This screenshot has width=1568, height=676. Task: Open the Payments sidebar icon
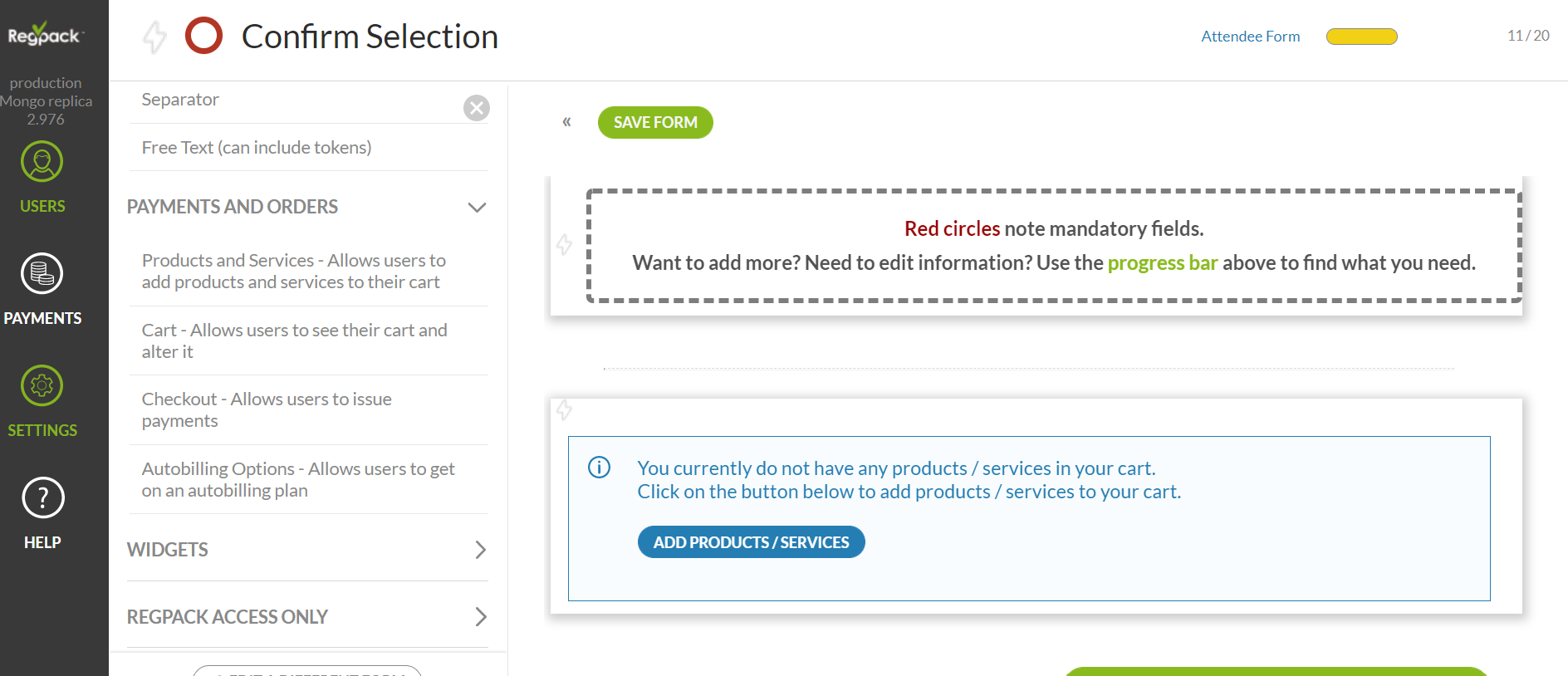point(42,273)
